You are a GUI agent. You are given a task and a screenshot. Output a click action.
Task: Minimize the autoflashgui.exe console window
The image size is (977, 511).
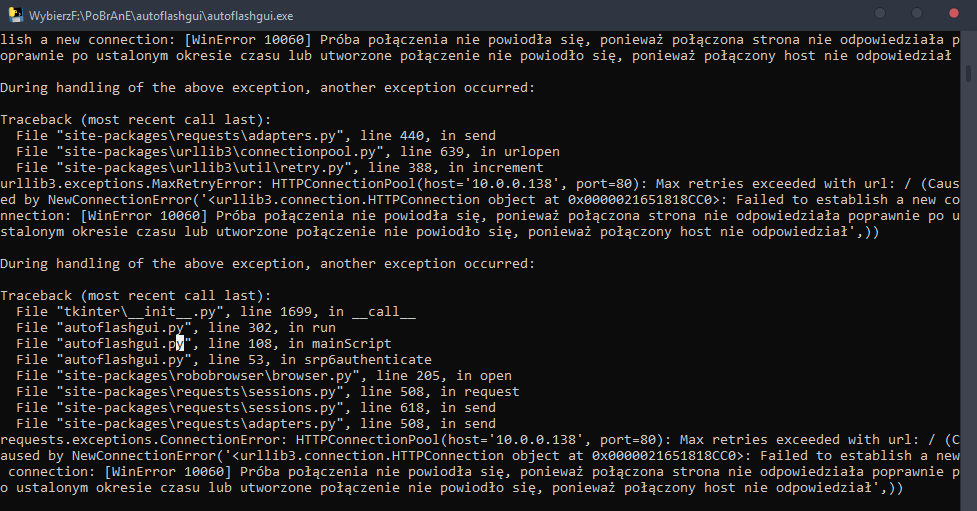click(880, 12)
